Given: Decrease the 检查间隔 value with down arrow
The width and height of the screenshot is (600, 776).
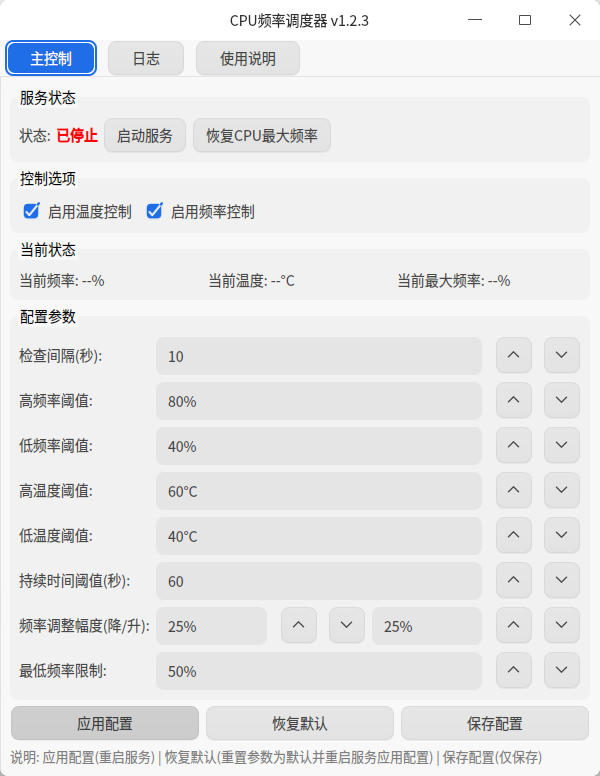Looking at the screenshot, I should pyautogui.click(x=561, y=355).
